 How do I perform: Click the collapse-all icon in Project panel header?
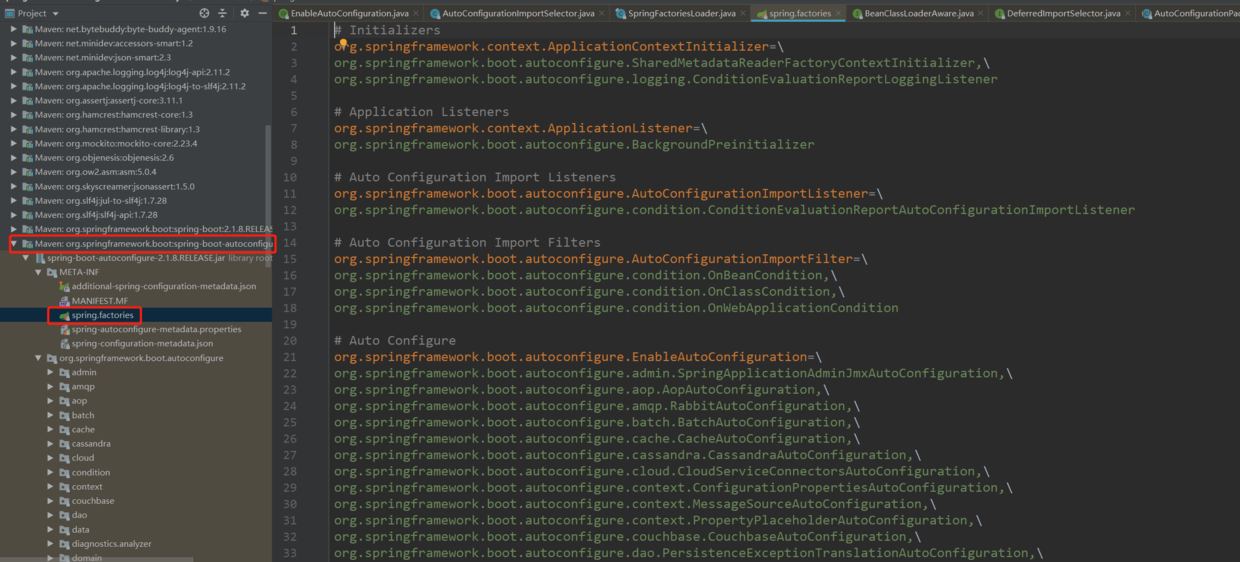click(x=223, y=13)
